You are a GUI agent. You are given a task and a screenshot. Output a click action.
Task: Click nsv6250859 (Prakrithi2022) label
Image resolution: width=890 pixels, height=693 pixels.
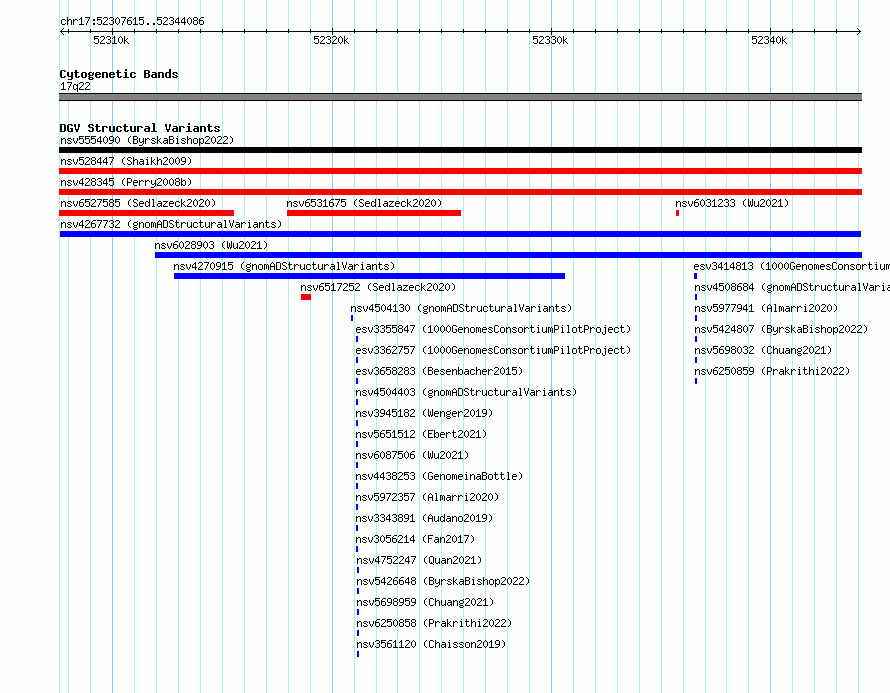click(772, 371)
